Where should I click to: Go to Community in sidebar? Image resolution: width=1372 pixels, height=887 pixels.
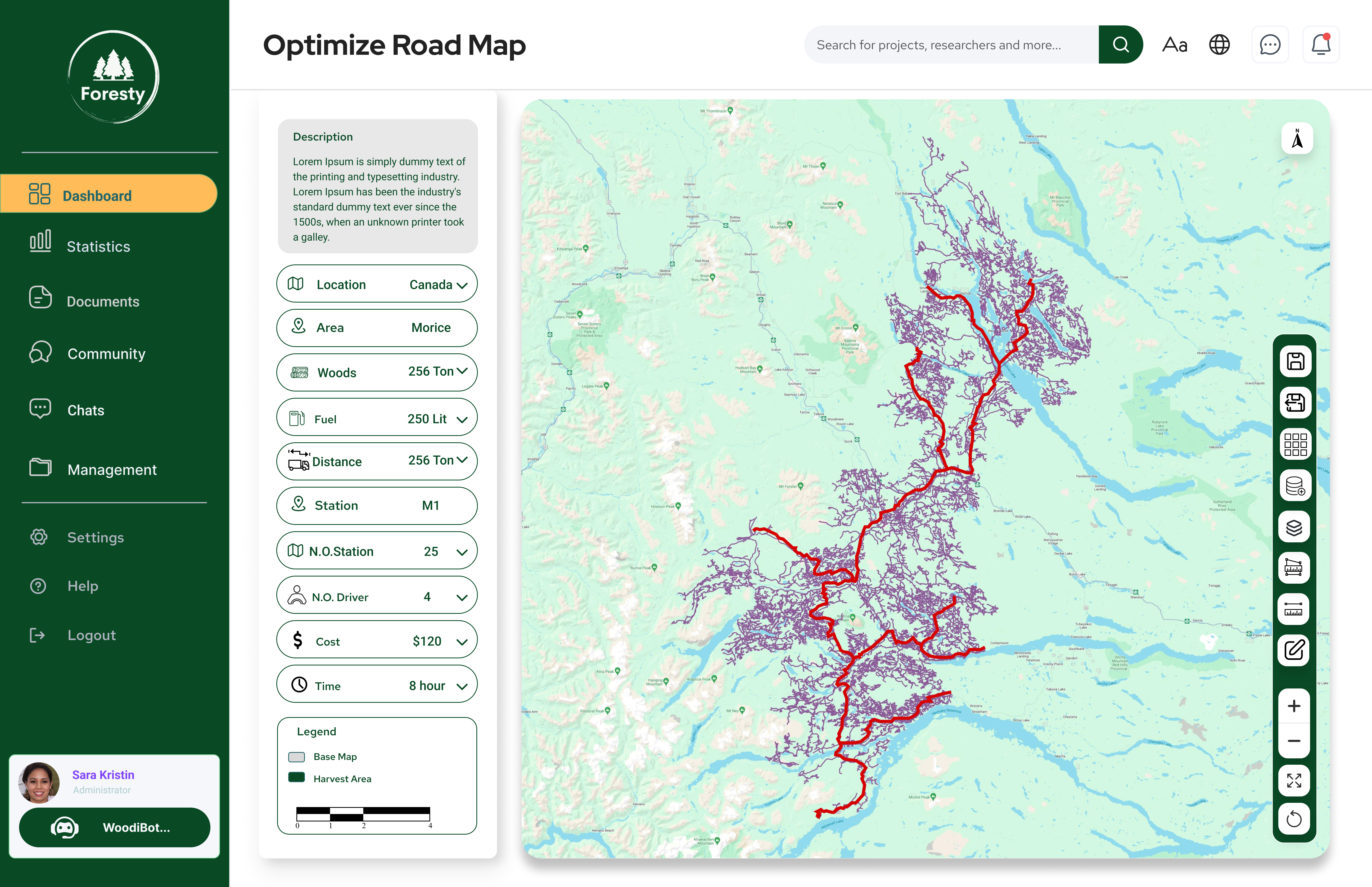coord(106,354)
